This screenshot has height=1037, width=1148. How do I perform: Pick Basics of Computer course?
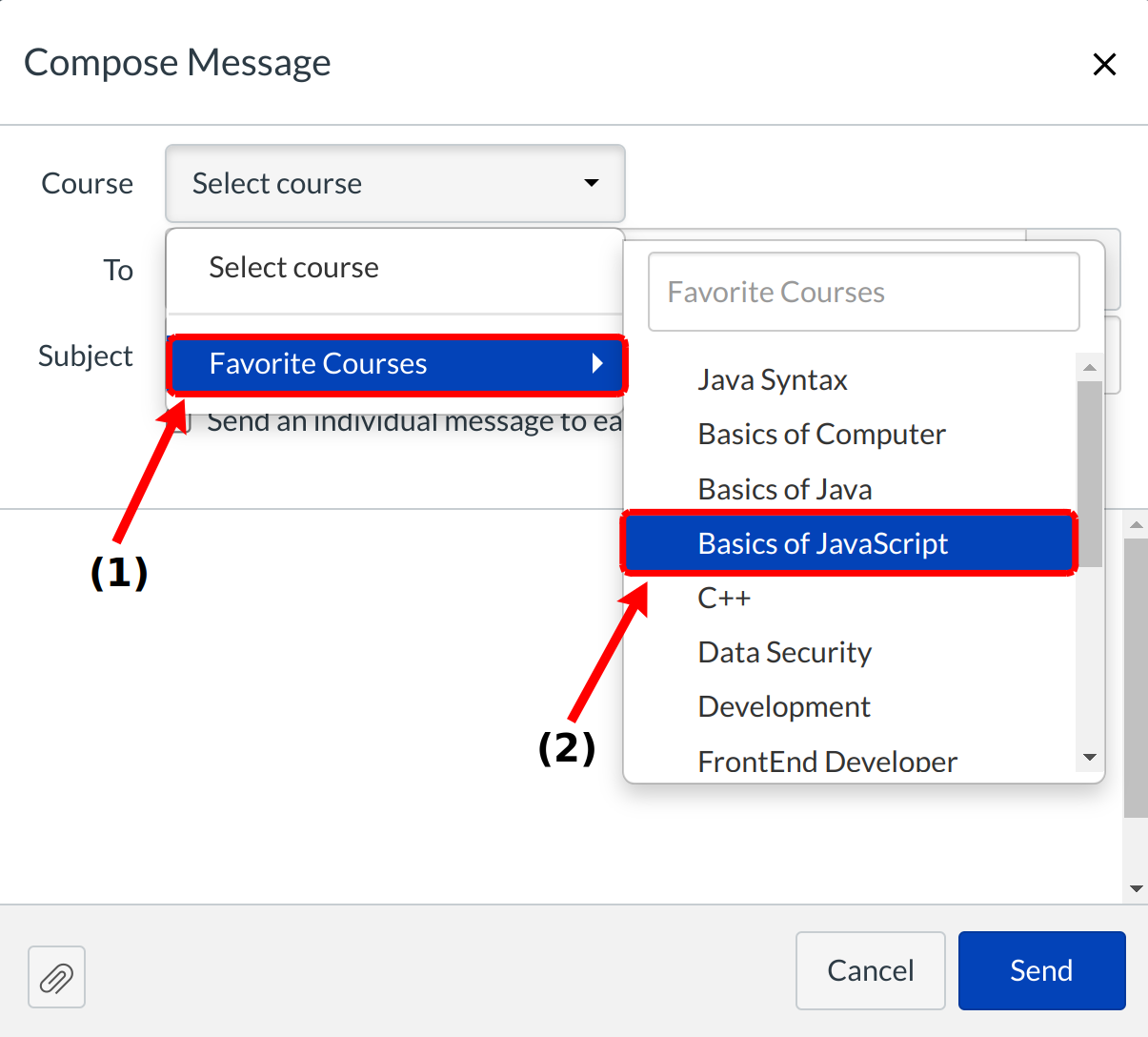pos(821,435)
